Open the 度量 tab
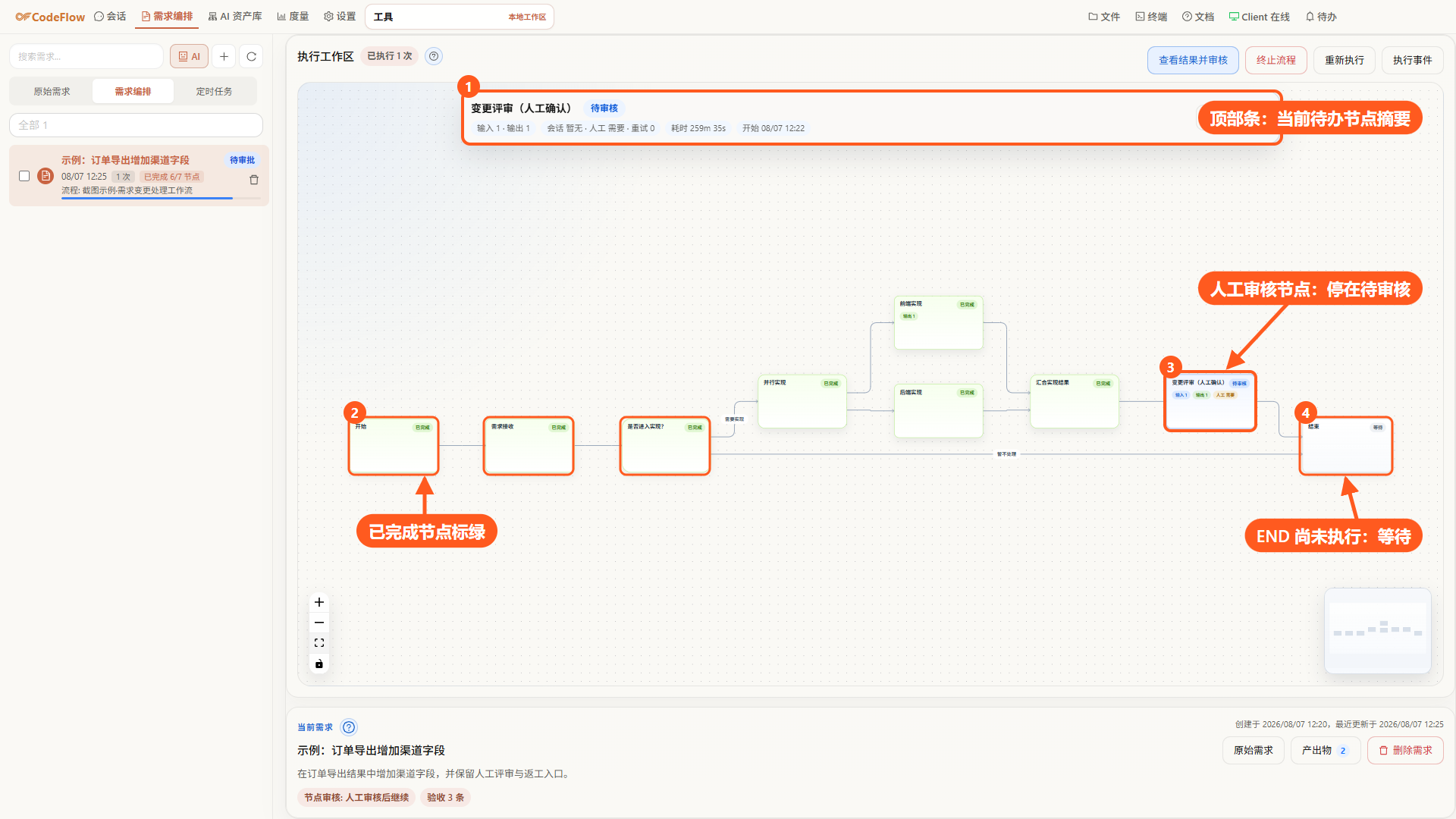The height and width of the screenshot is (819, 1456). point(293,16)
